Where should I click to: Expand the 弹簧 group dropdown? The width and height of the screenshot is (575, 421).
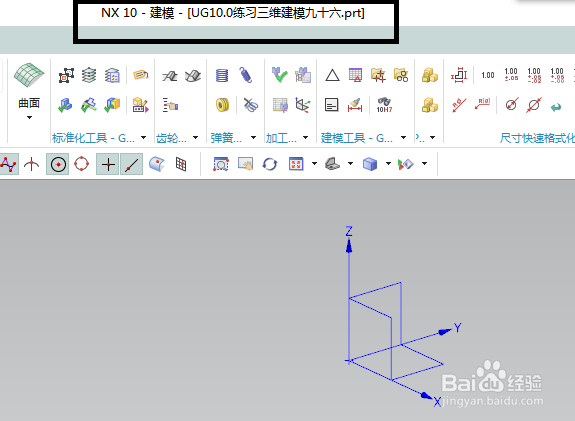(x=253, y=138)
